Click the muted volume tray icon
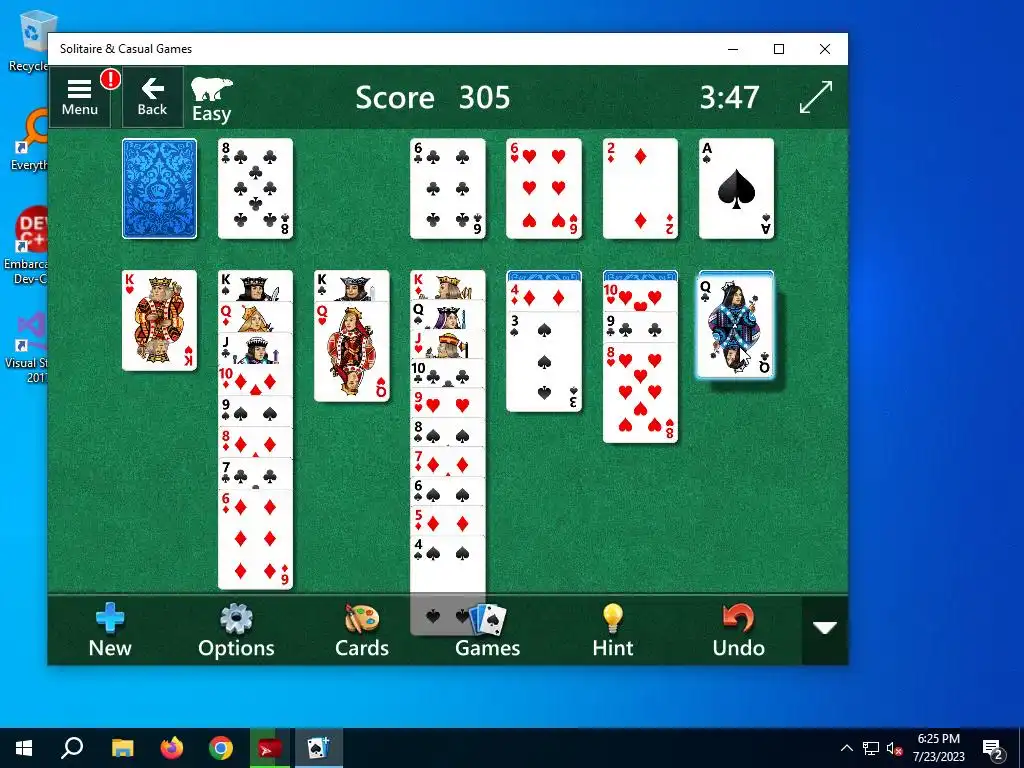This screenshot has height=768, width=1024. (894, 748)
